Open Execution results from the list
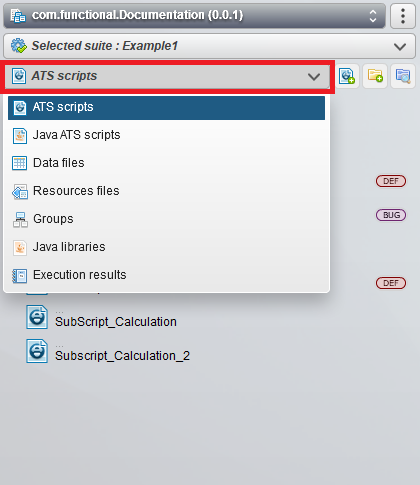This screenshot has width=420, height=485. (x=166, y=275)
